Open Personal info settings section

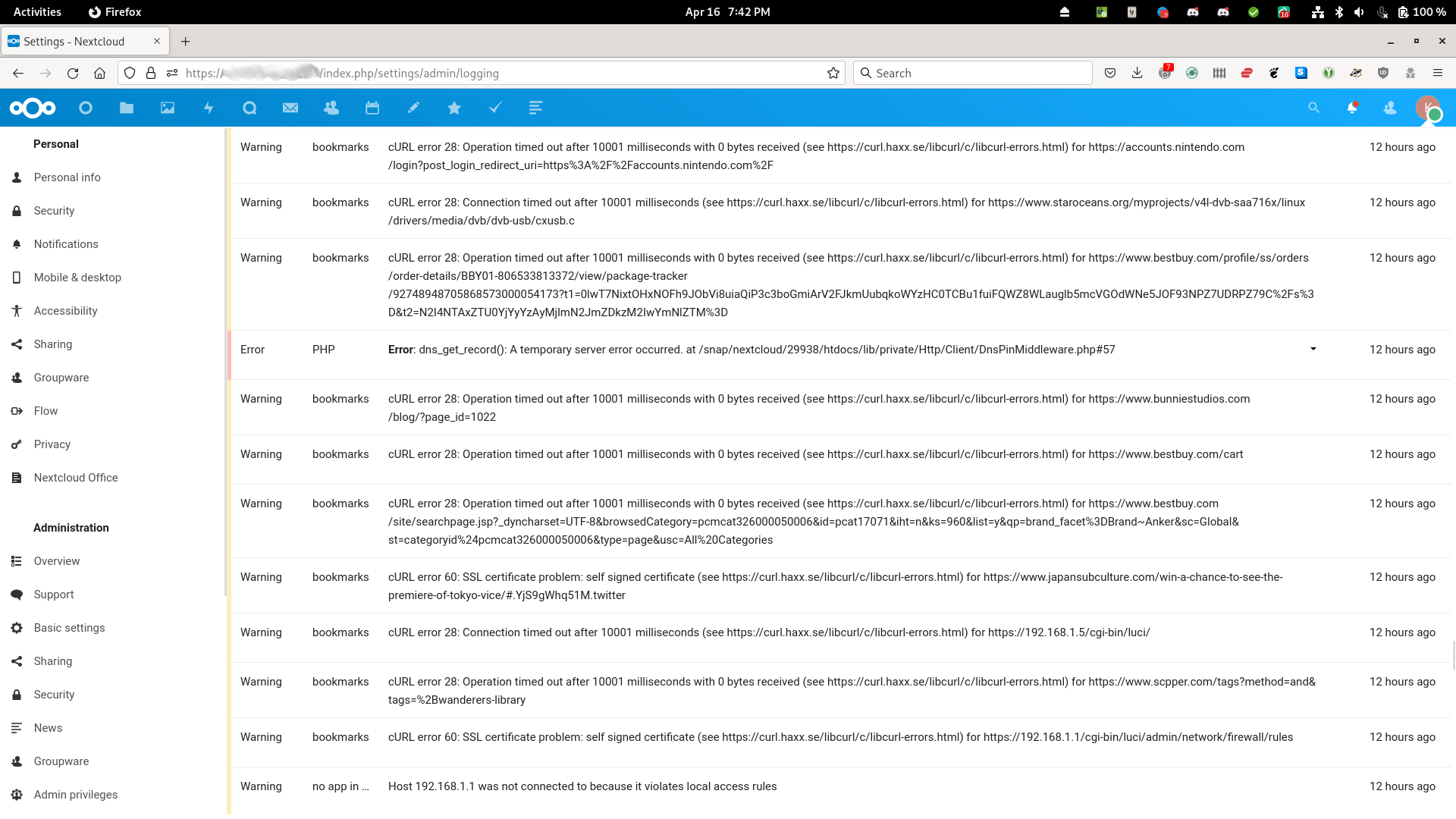point(67,177)
